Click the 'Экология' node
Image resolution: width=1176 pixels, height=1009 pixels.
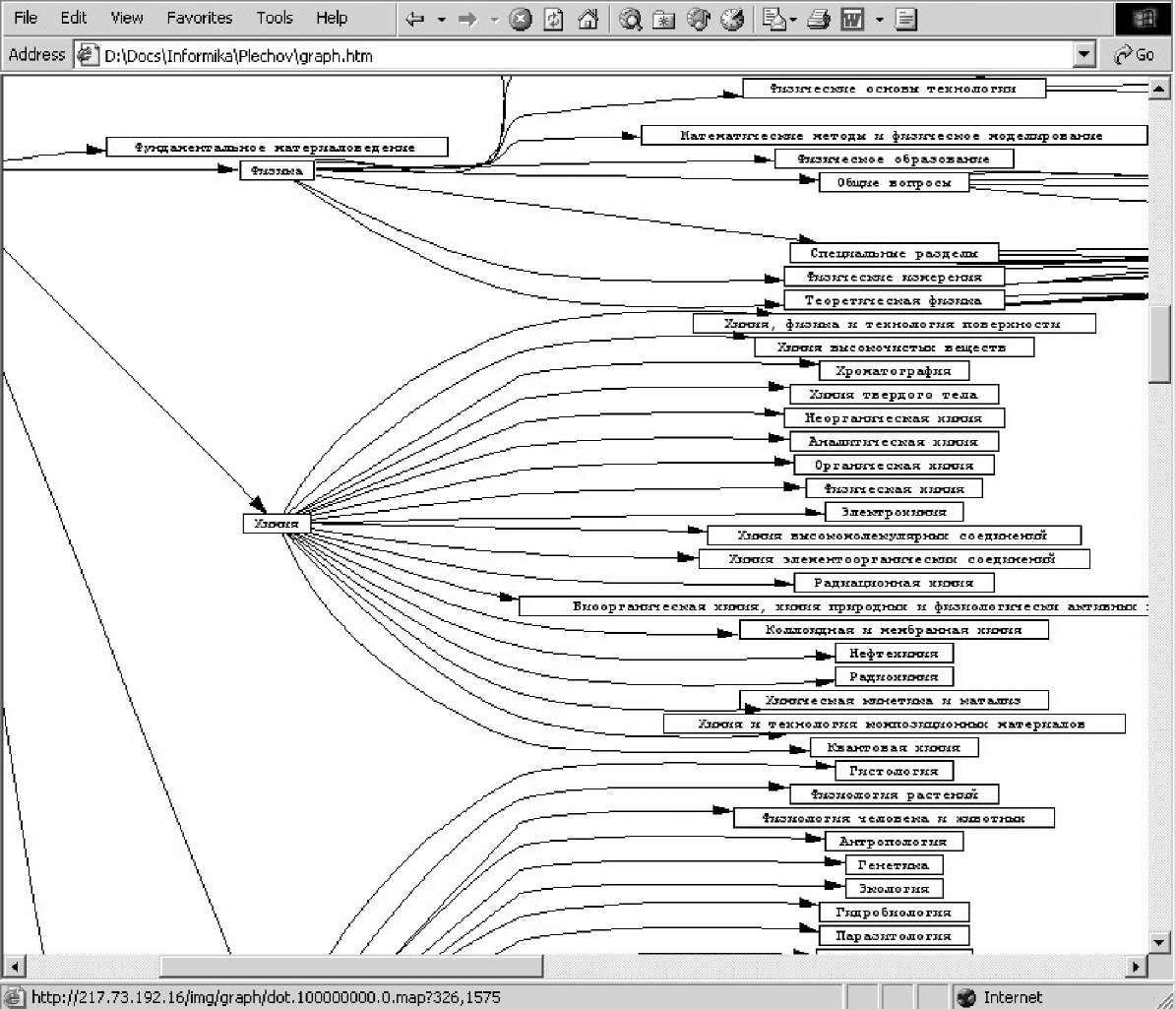[x=894, y=888]
